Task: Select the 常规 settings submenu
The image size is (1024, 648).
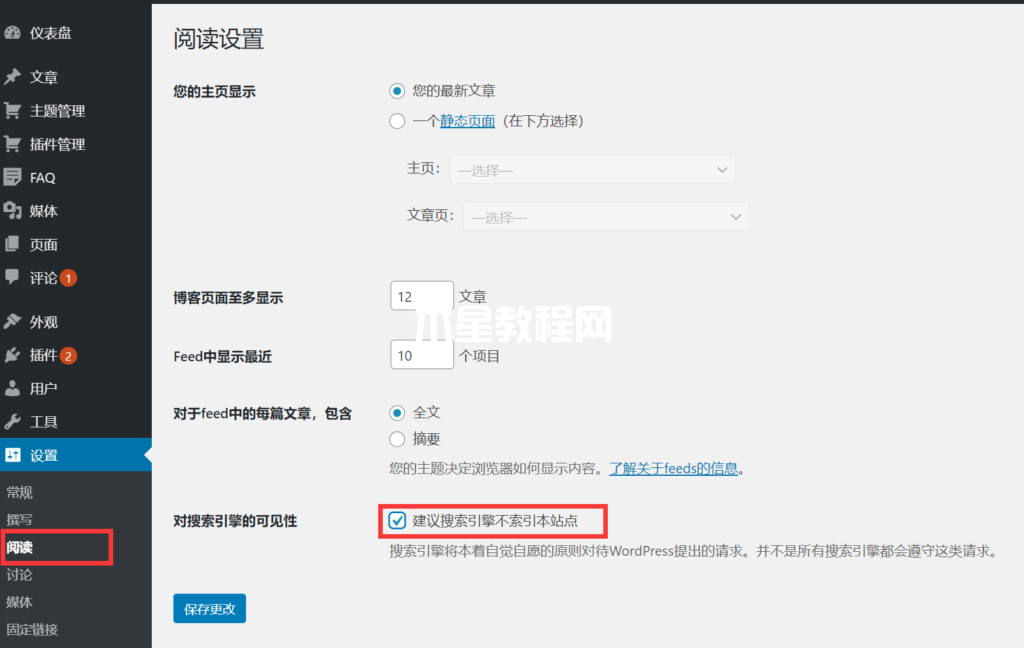Action: coord(20,492)
